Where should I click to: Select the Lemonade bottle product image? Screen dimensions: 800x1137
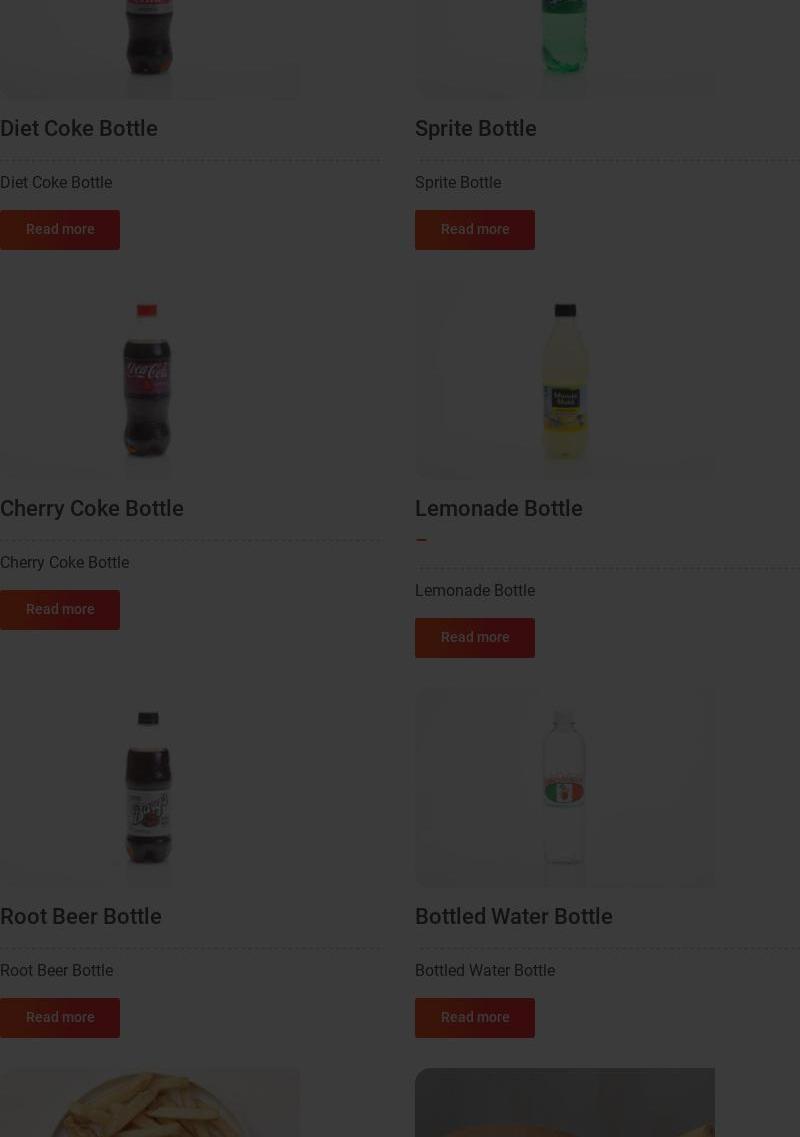coord(564,380)
